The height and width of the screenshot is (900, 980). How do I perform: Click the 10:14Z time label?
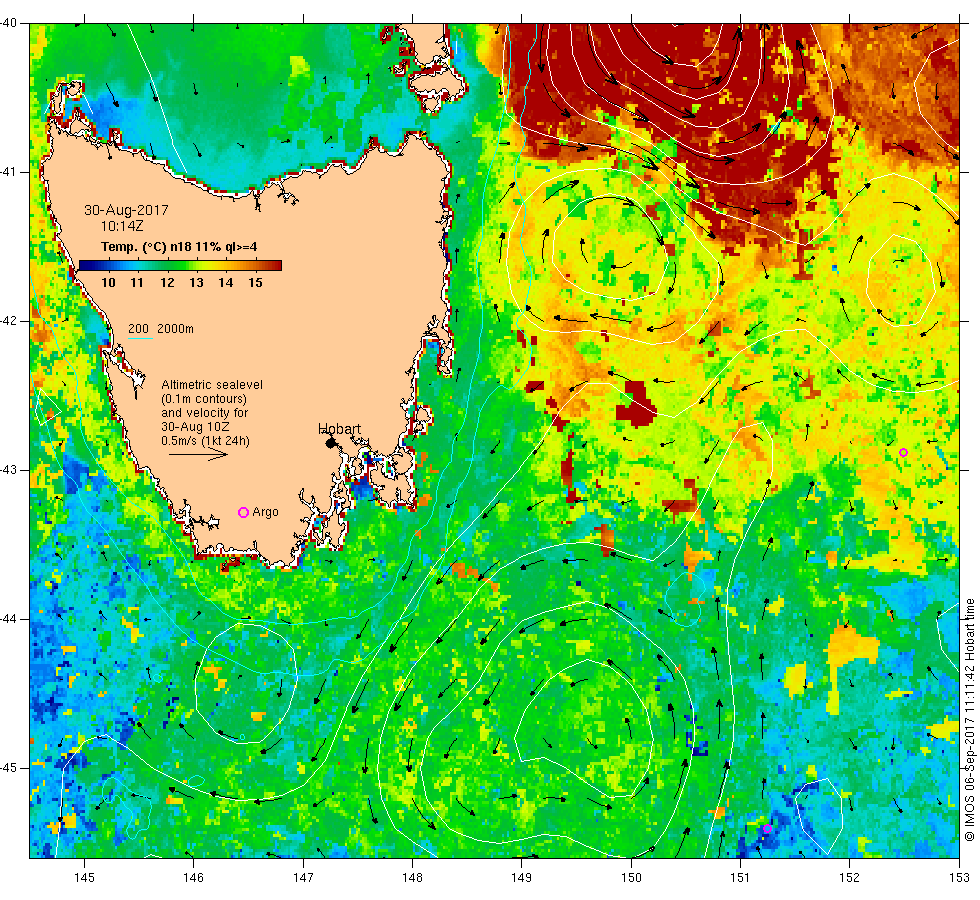click(x=122, y=226)
